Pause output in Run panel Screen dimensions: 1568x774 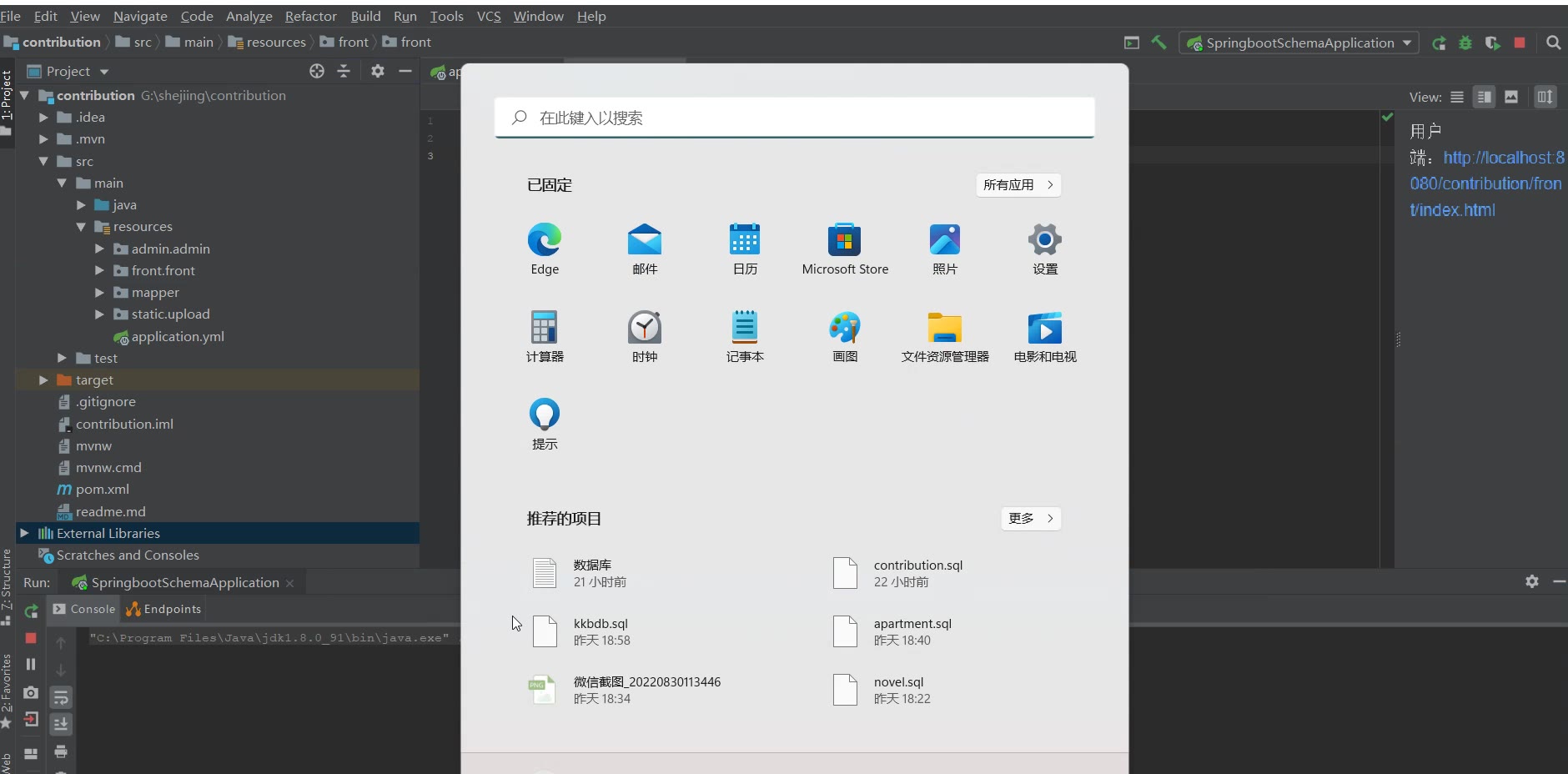(x=31, y=665)
